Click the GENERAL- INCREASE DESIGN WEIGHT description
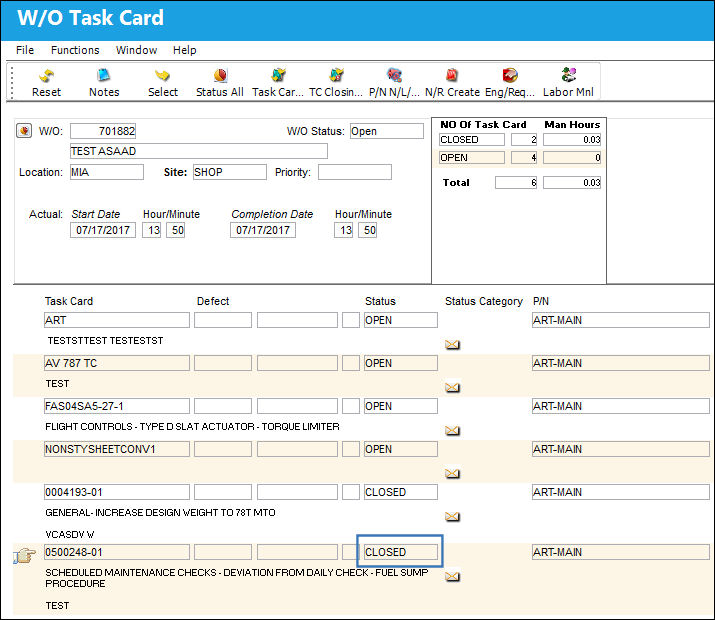 (x=160, y=512)
